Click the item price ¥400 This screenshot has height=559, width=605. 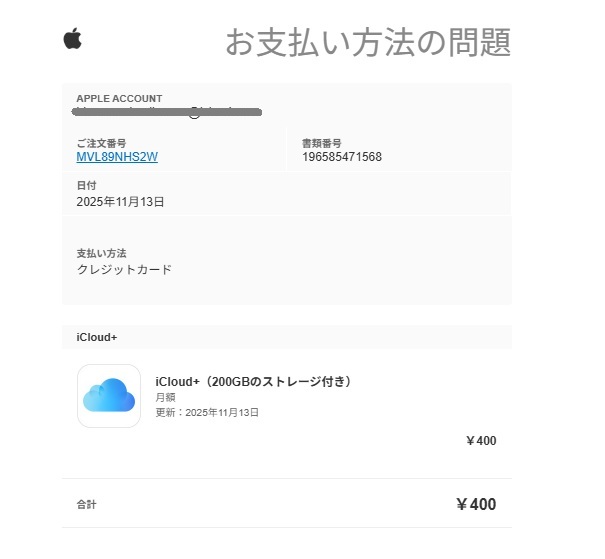click(481, 440)
